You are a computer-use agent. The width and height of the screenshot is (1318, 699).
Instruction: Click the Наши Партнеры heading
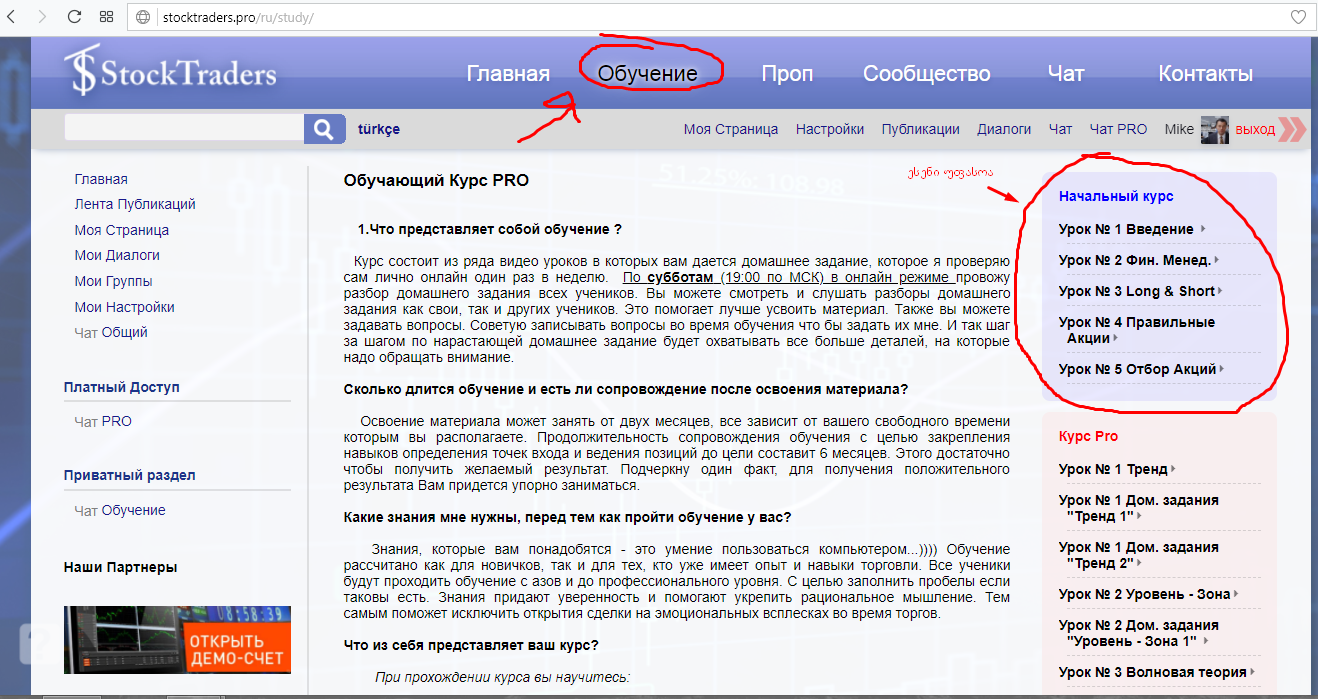click(121, 567)
